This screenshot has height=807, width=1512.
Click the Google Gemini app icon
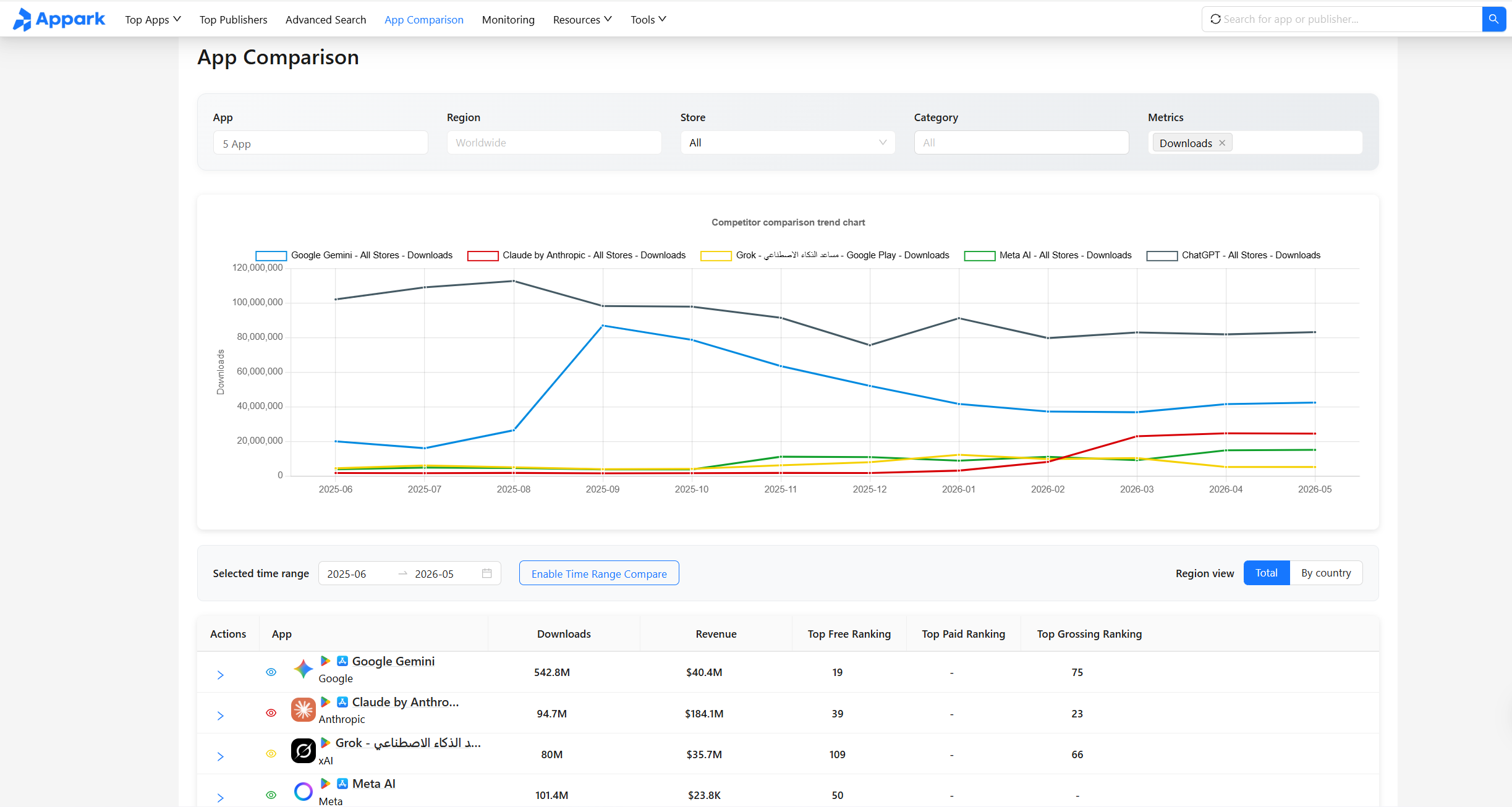click(303, 669)
